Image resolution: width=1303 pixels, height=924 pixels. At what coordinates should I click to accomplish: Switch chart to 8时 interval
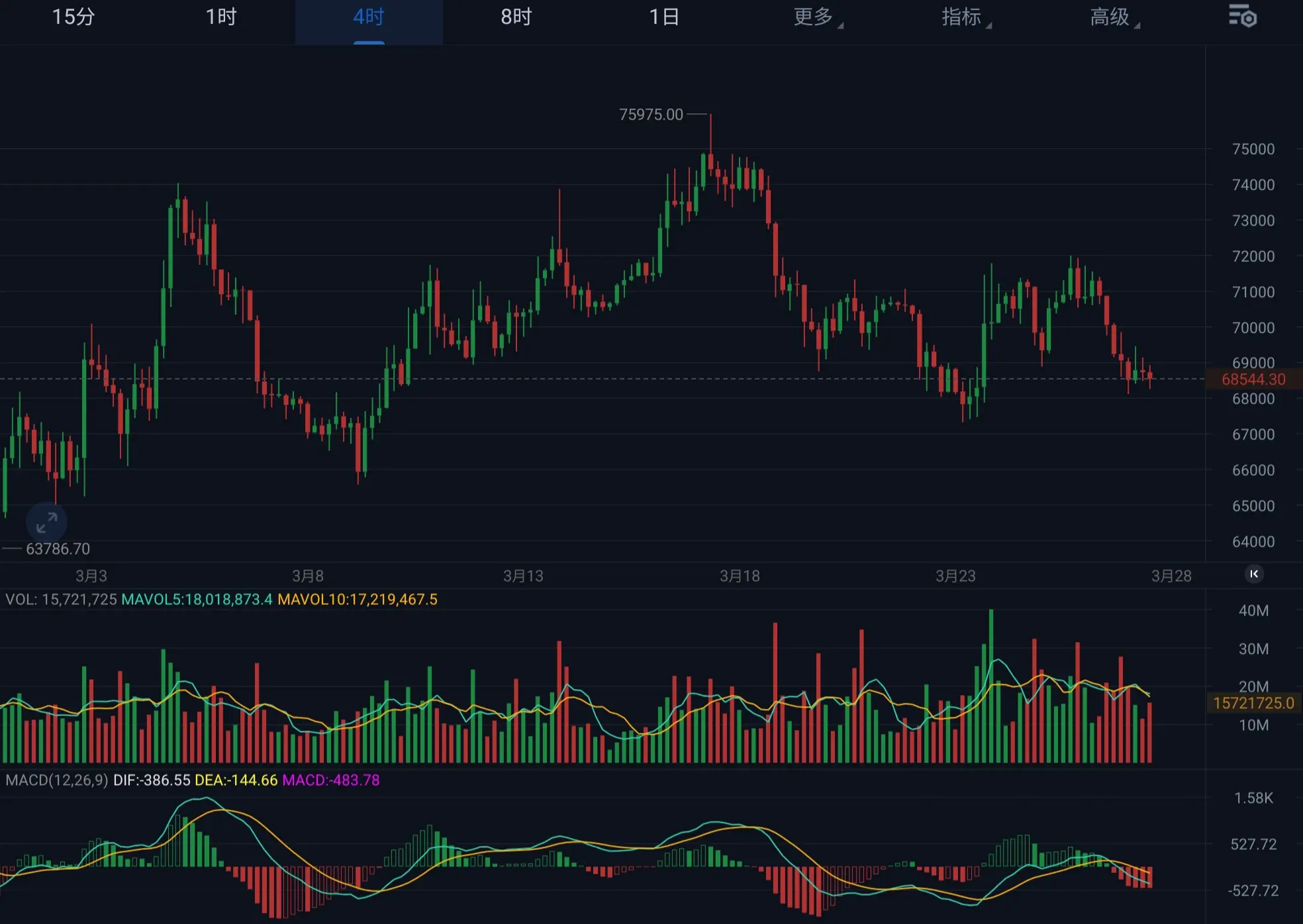516,17
